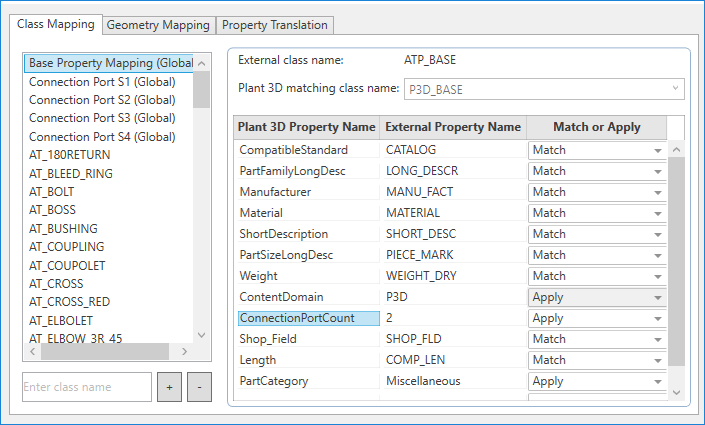The image size is (705, 425).
Task: Click the LONG_DESCR external property cell
Action: click(x=455, y=171)
